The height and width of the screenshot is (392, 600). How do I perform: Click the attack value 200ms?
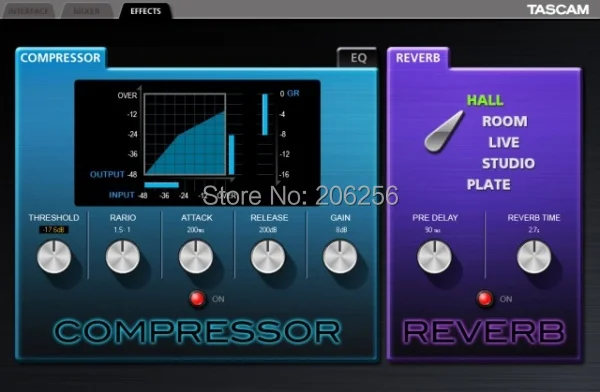[x=196, y=230]
